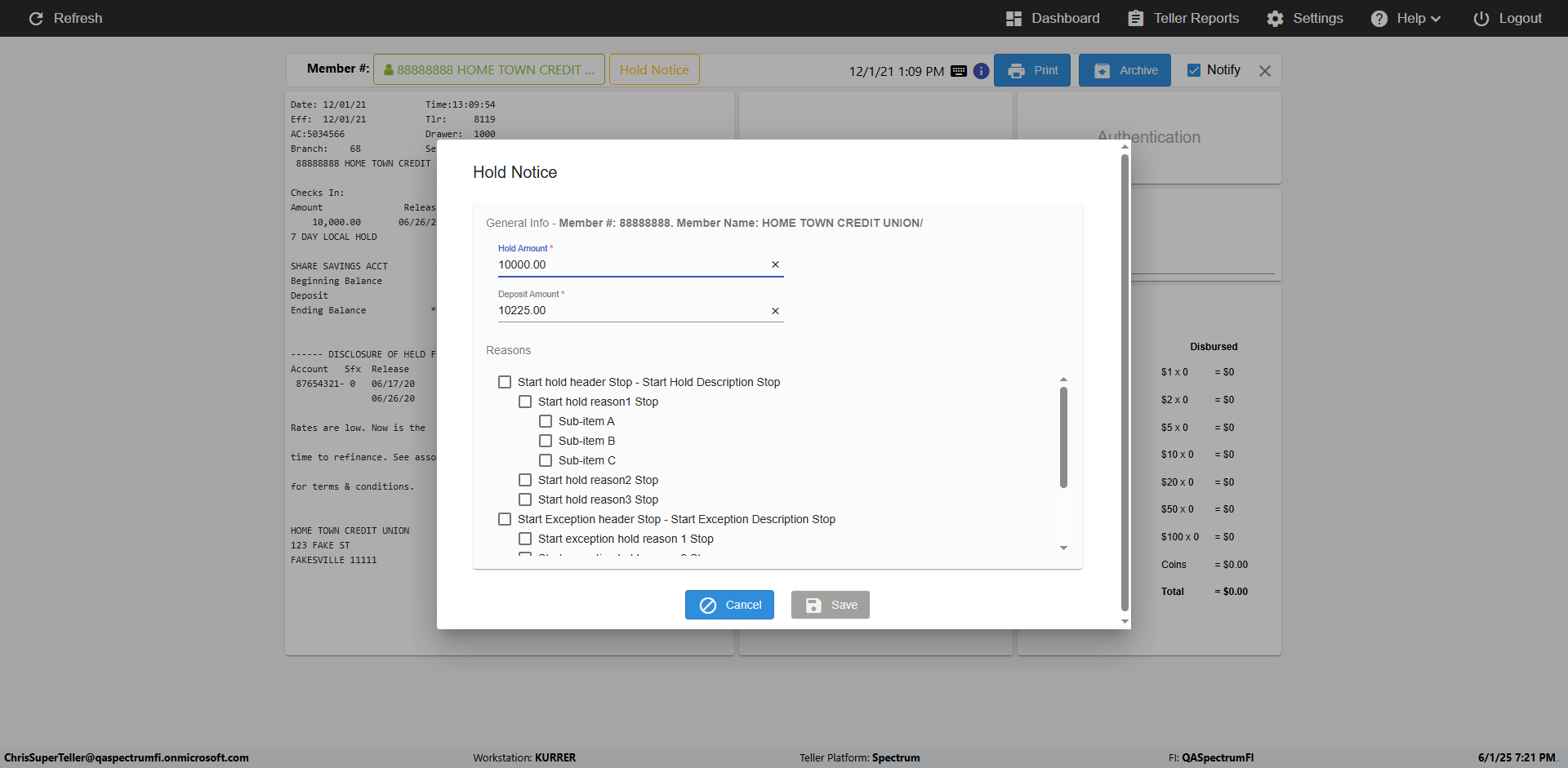Close the receipt panel with the X icon
Viewport: 1568px width, 768px height.
[1265, 71]
